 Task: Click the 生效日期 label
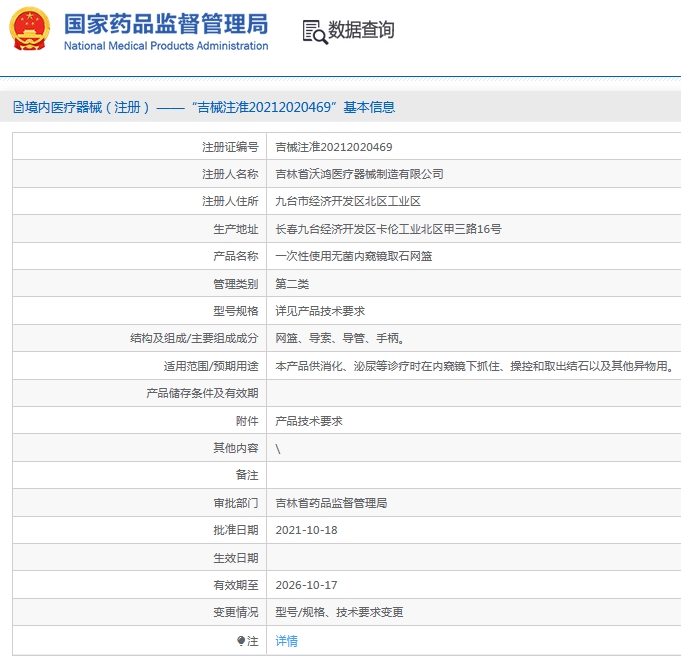click(236, 558)
